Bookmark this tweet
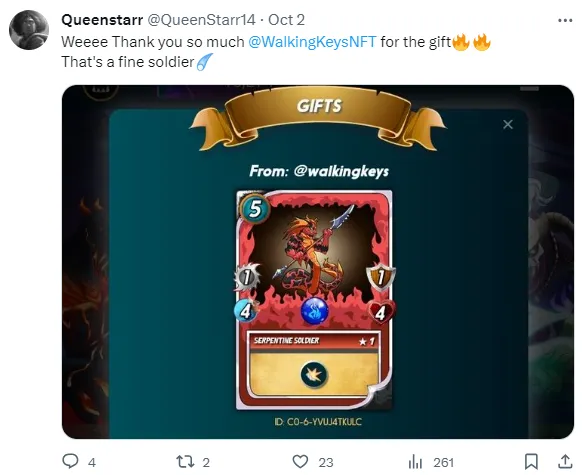 [x=531, y=462]
